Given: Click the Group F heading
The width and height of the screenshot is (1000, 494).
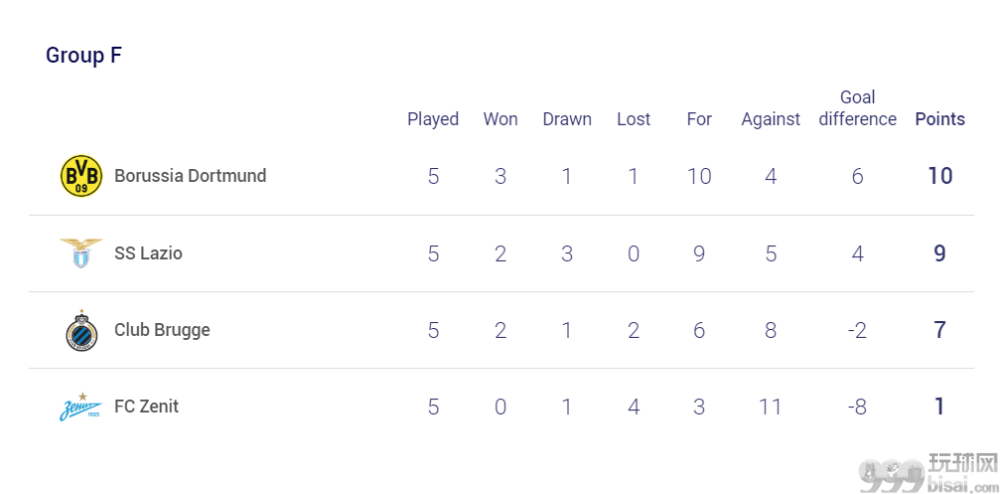Looking at the screenshot, I should (84, 55).
